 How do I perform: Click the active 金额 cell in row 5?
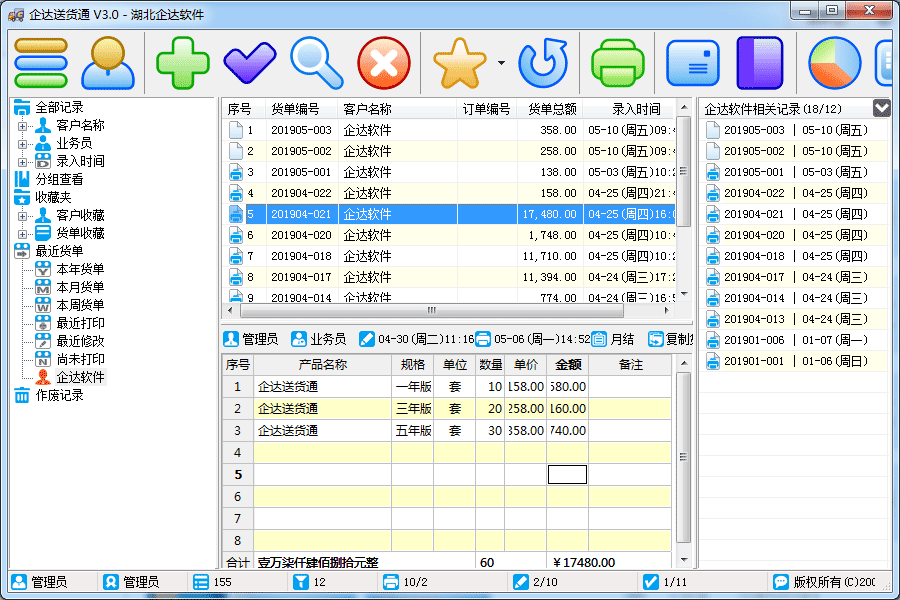pos(567,475)
